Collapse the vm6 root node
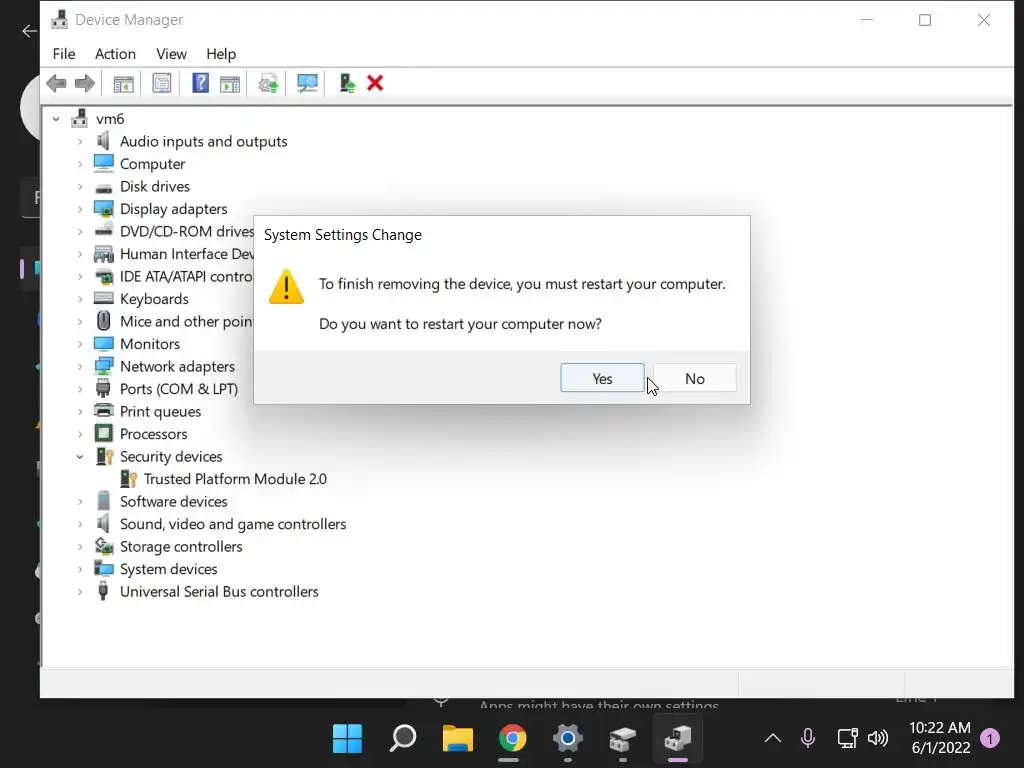Image resolution: width=1024 pixels, height=768 pixels. [x=56, y=119]
